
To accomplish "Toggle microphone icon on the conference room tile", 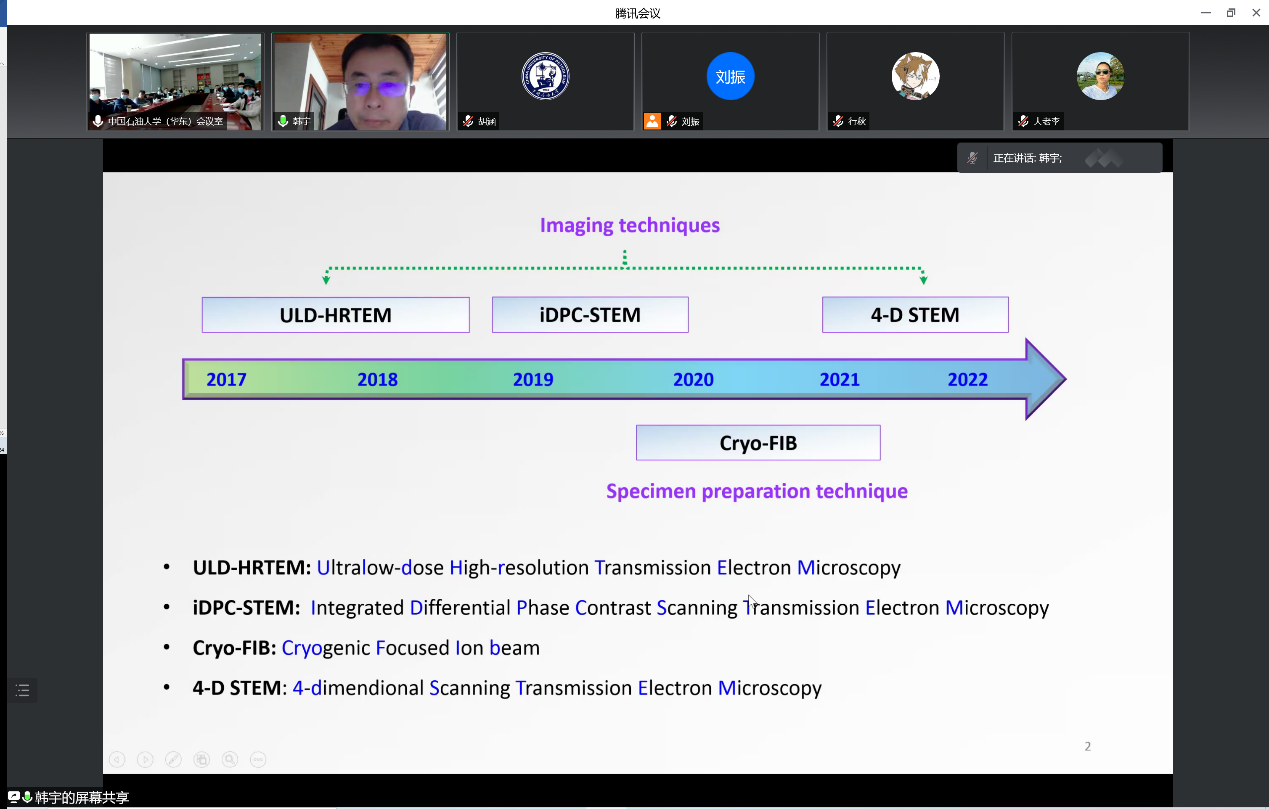I will [98, 121].
